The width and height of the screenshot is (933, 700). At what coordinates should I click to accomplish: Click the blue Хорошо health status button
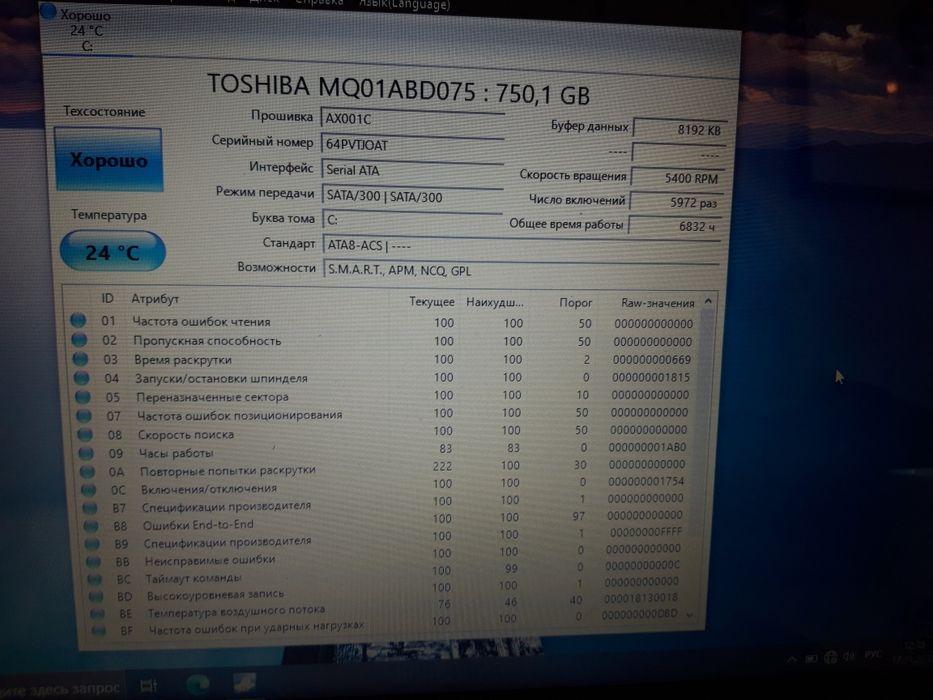108,160
